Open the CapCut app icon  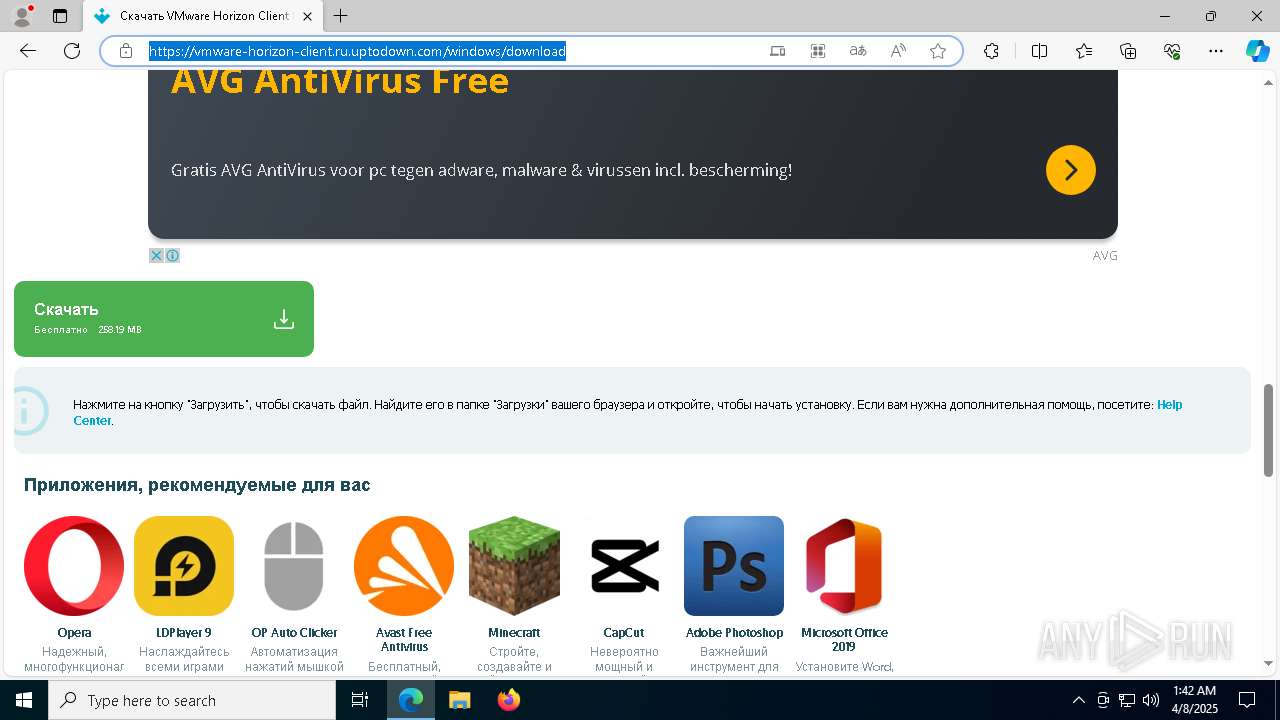pos(624,566)
